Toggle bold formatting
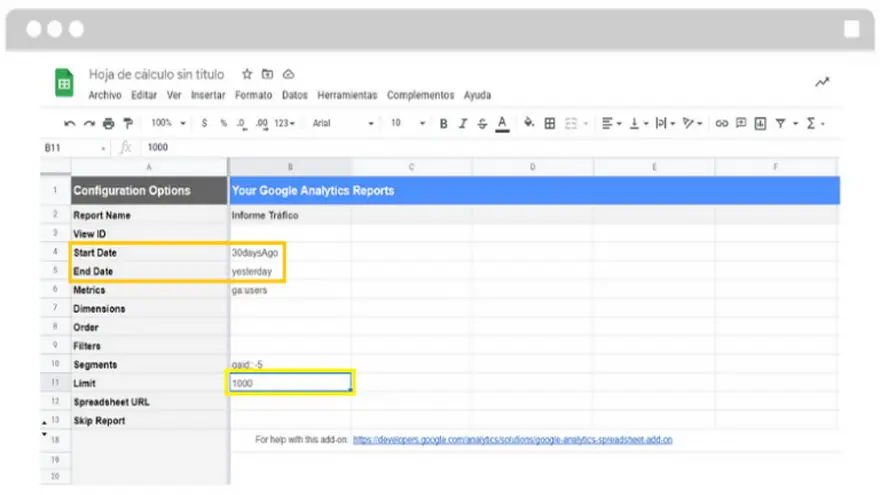This screenshot has height=495, width=880. [x=443, y=123]
